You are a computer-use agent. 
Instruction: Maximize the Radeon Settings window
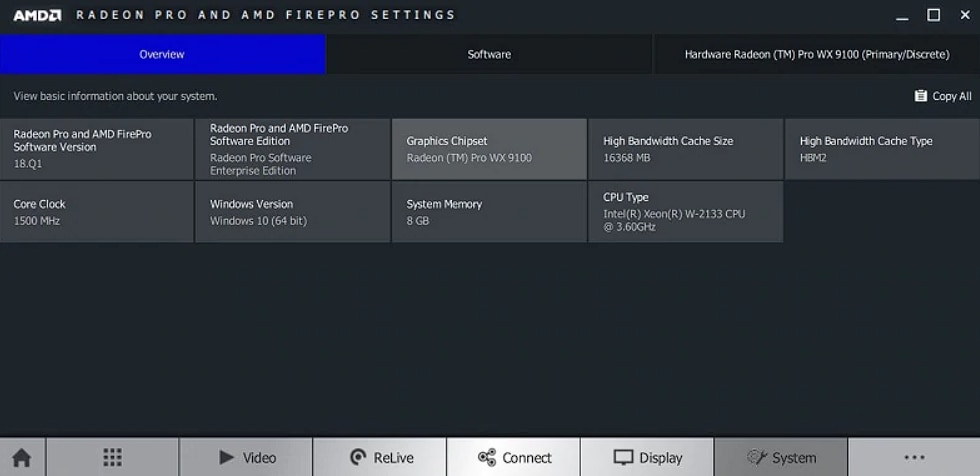934,15
